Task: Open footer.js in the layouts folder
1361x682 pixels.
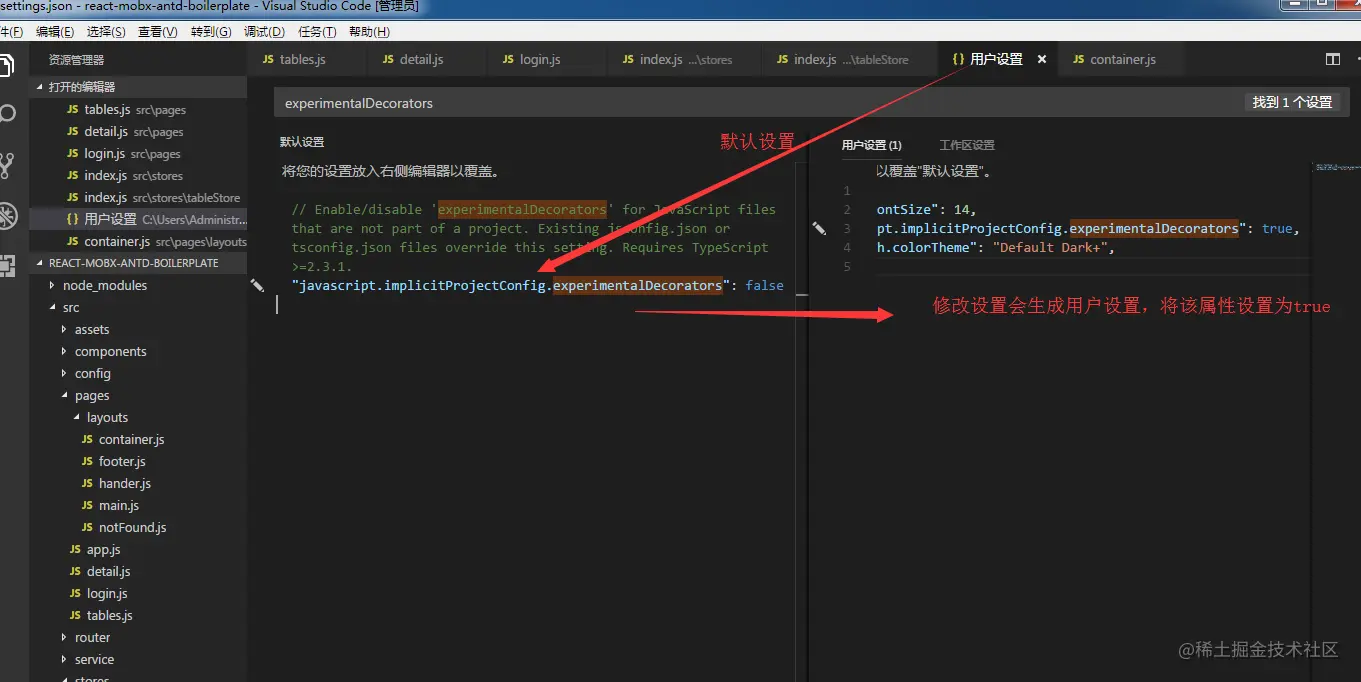Action: pos(138,462)
